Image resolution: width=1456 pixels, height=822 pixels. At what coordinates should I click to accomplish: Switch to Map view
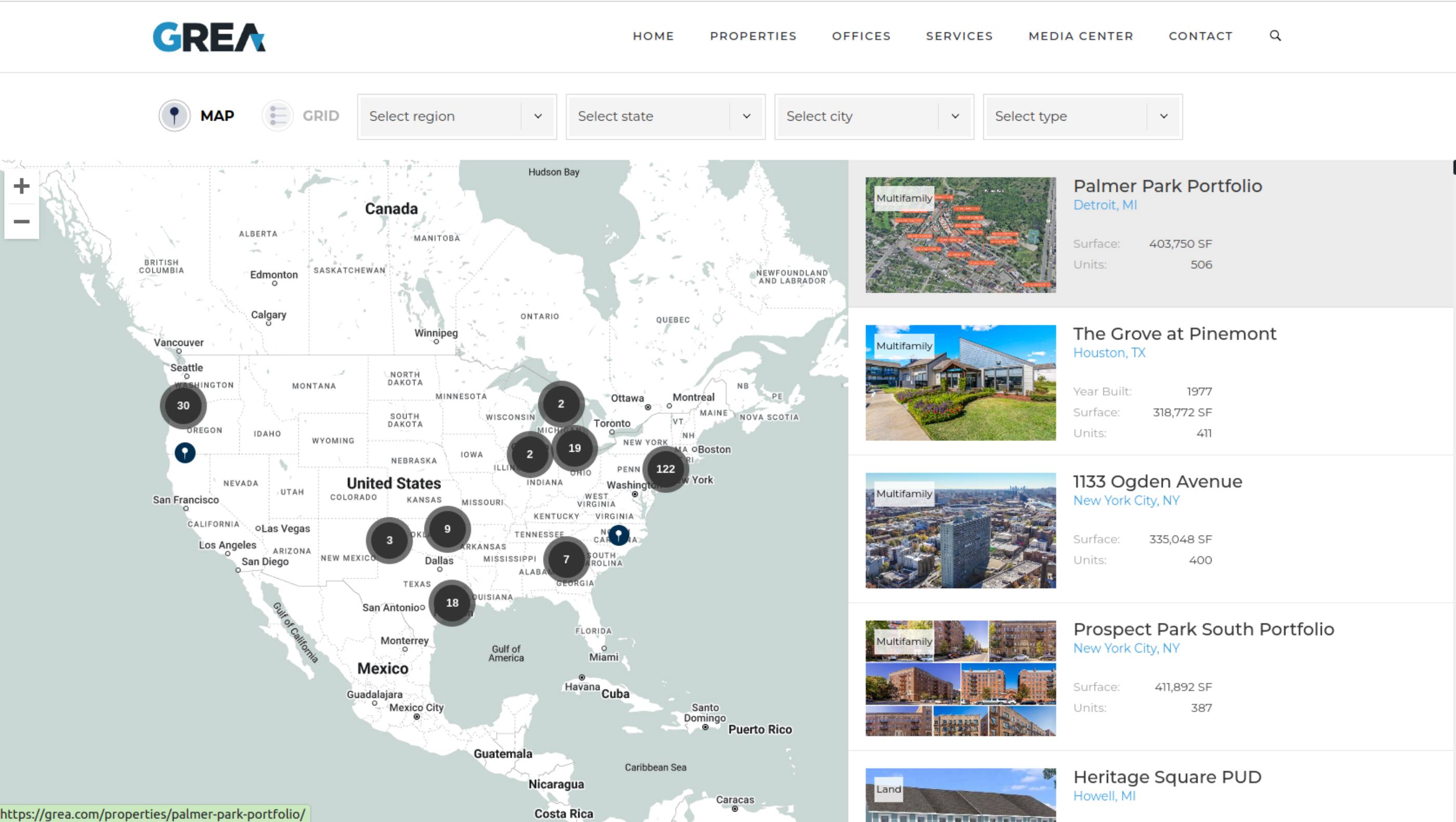(x=196, y=116)
